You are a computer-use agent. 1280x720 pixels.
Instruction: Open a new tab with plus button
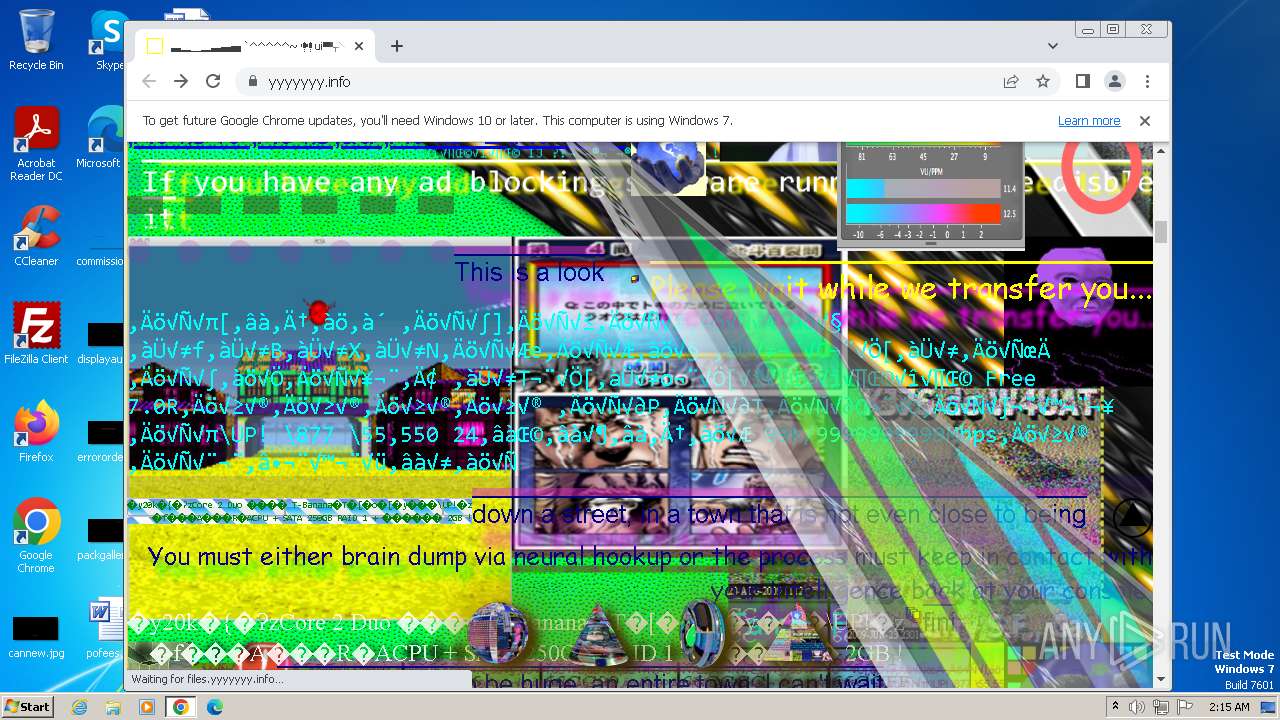[397, 46]
